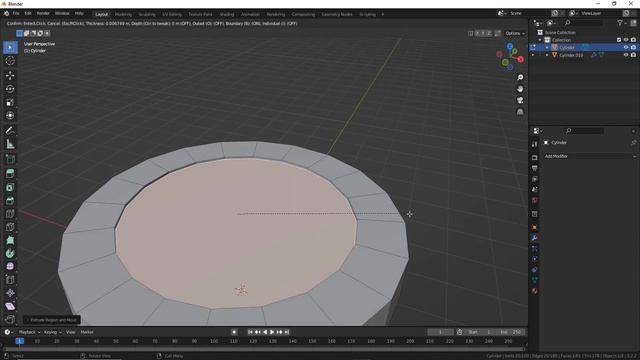Image resolution: width=640 pixels, height=360 pixels.
Task: Expand the Cylinder.010 tree item
Action: click(x=547, y=55)
